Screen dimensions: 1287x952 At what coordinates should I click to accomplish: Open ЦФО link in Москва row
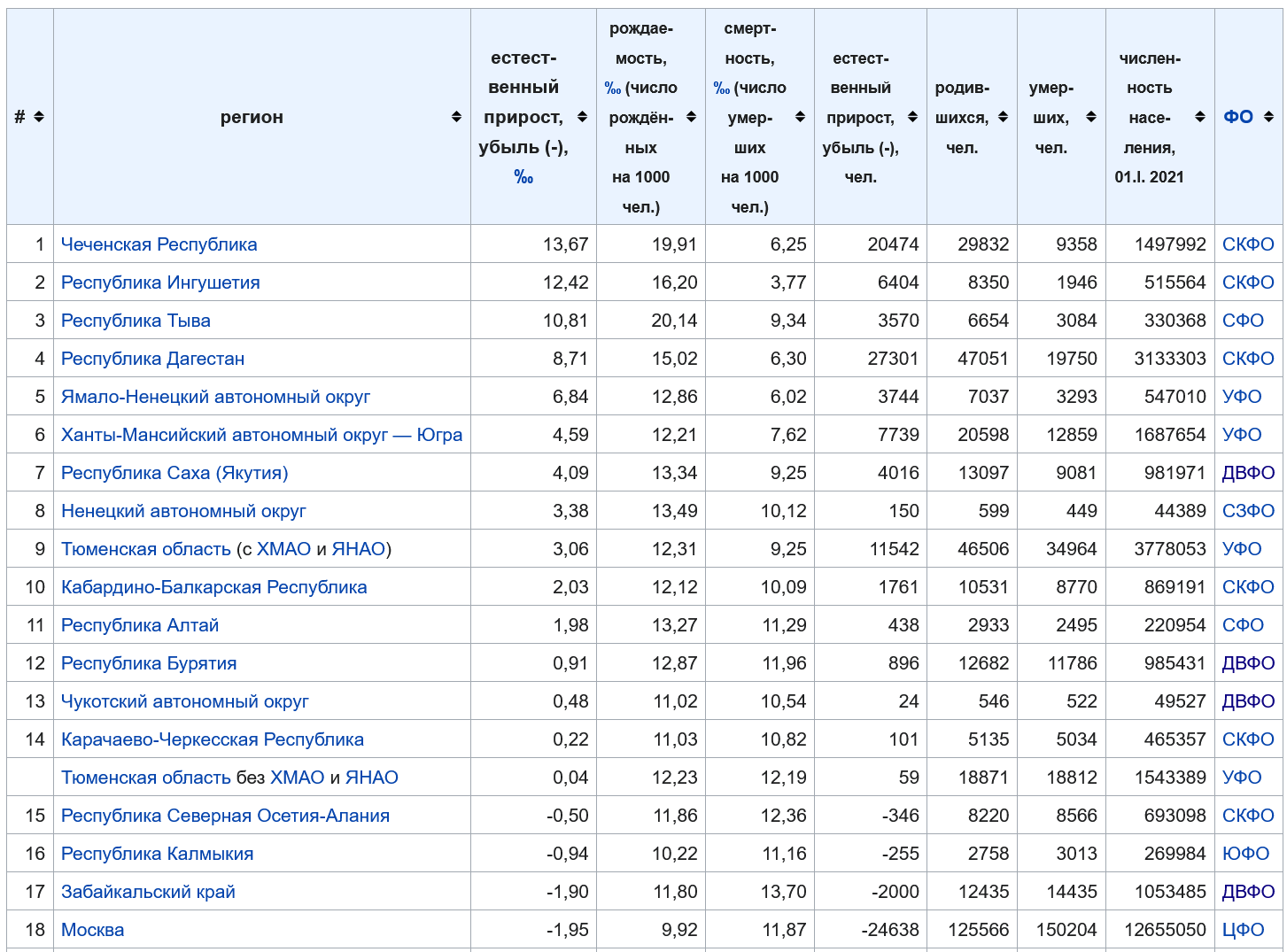(x=1244, y=930)
